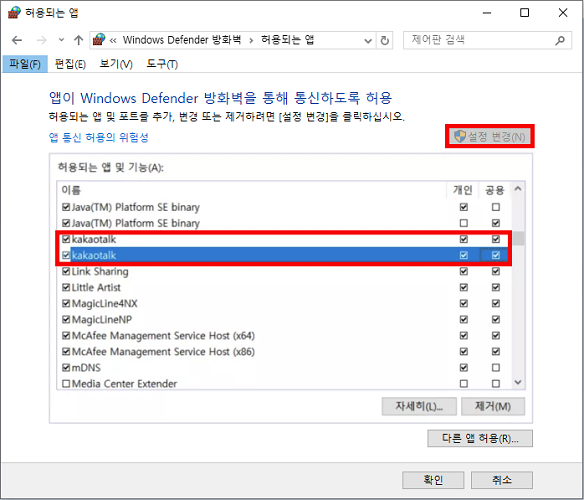This screenshot has height=500, width=584.
Task: Open recent locations dropdown arrow
Action: tap(61, 40)
